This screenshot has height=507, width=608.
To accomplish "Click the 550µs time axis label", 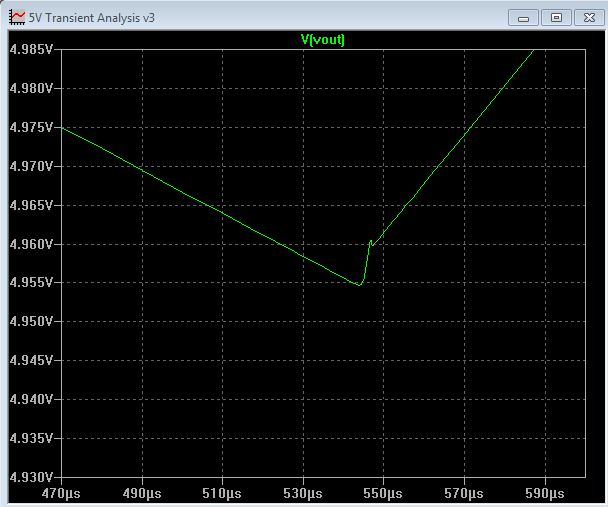I will (383, 494).
